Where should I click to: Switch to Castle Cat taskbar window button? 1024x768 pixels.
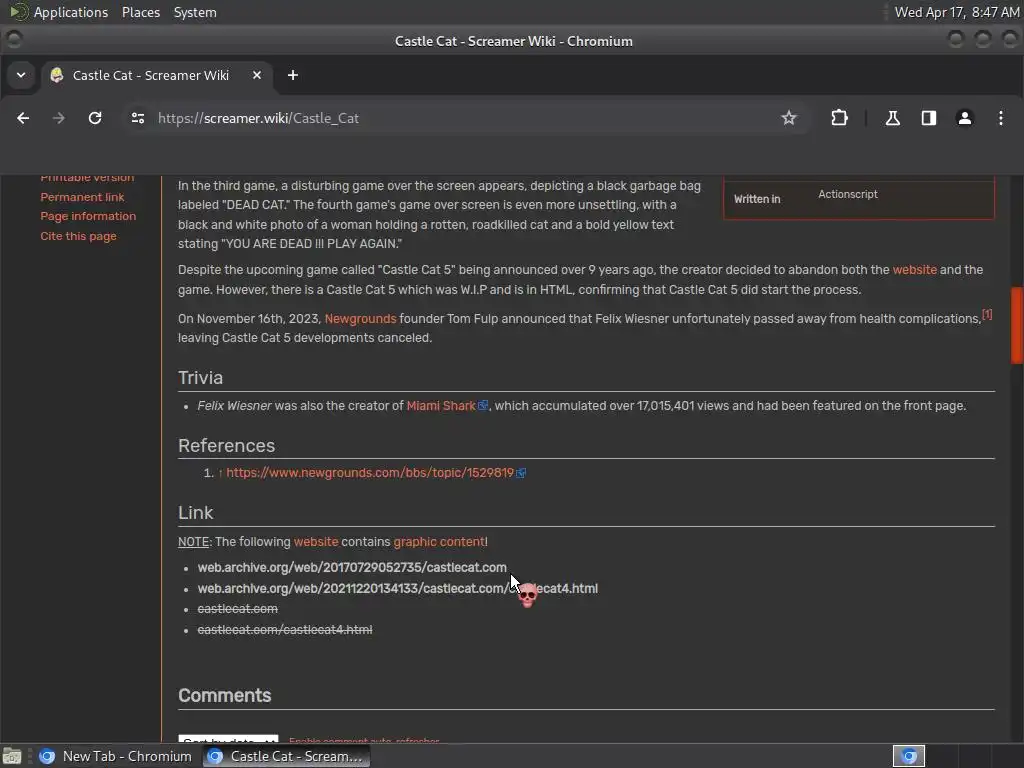point(286,756)
